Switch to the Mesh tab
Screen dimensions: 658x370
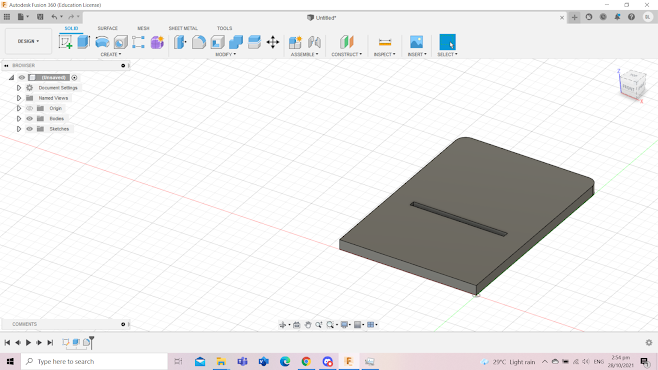click(x=143, y=28)
